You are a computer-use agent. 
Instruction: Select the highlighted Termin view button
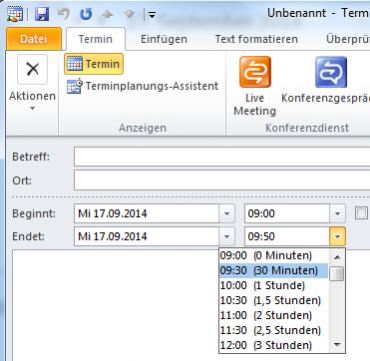click(x=94, y=64)
